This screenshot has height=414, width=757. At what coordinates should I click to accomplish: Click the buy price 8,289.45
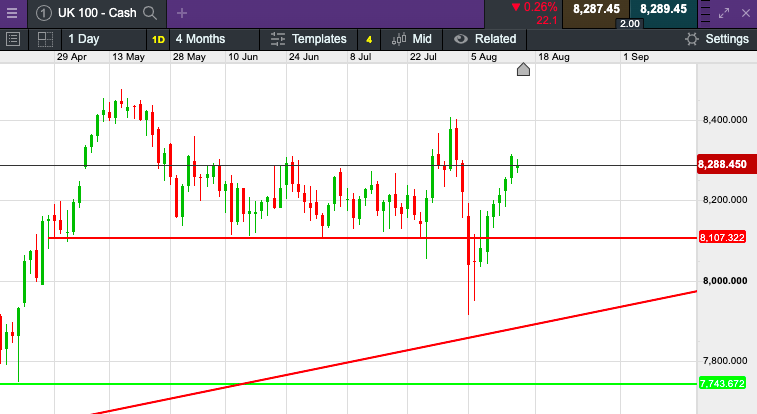pyautogui.click(x=663, y=9)
